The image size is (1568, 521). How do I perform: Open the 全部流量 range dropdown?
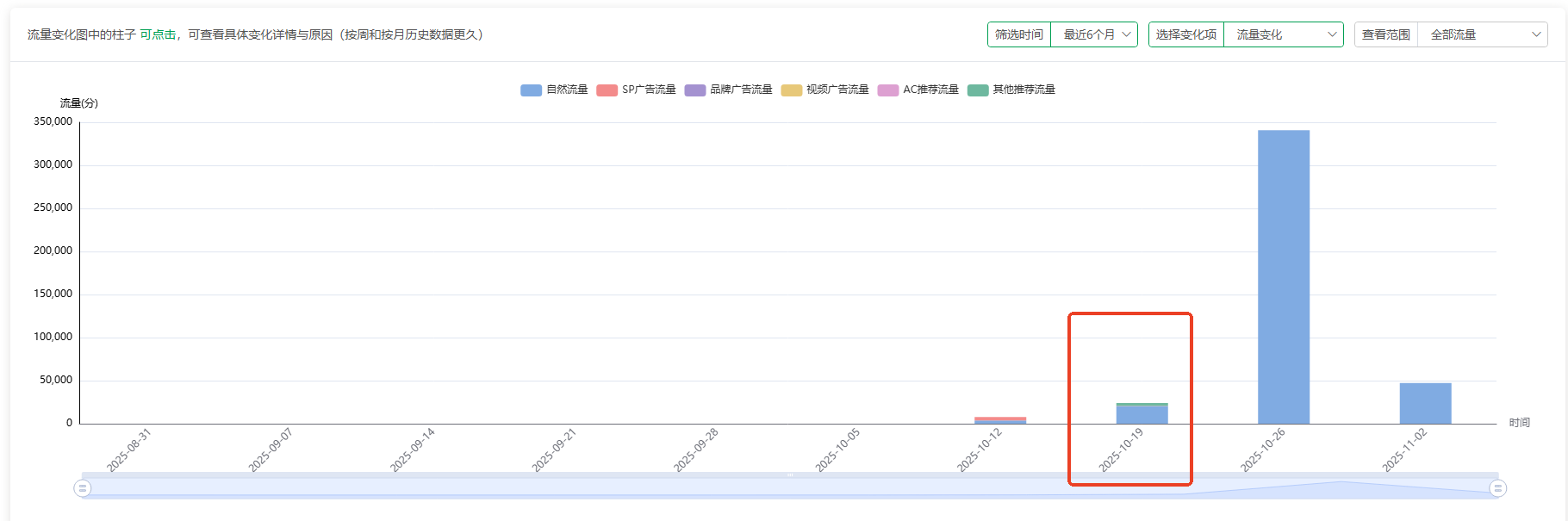(1482, 34)
